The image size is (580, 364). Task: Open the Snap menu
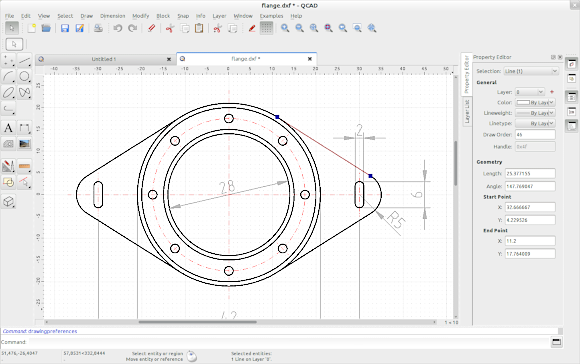183,16
